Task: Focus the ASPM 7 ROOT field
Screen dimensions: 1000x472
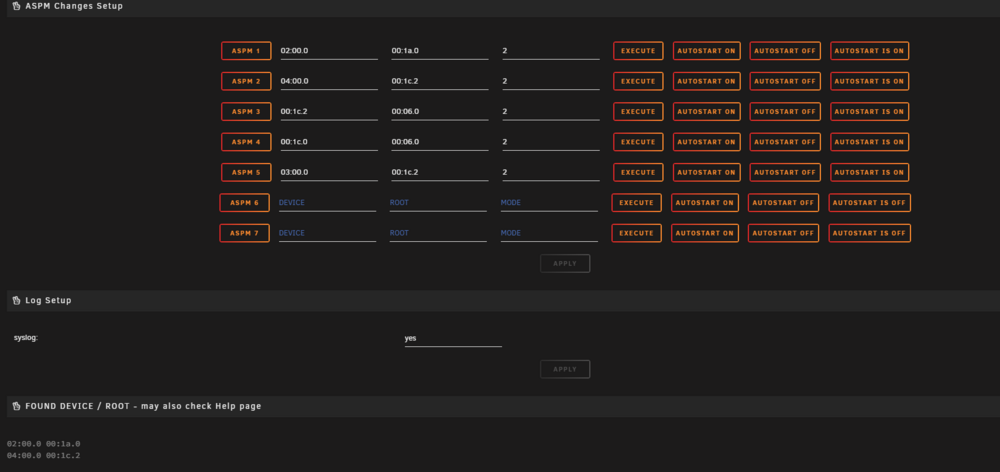Action: pos(438,233)
